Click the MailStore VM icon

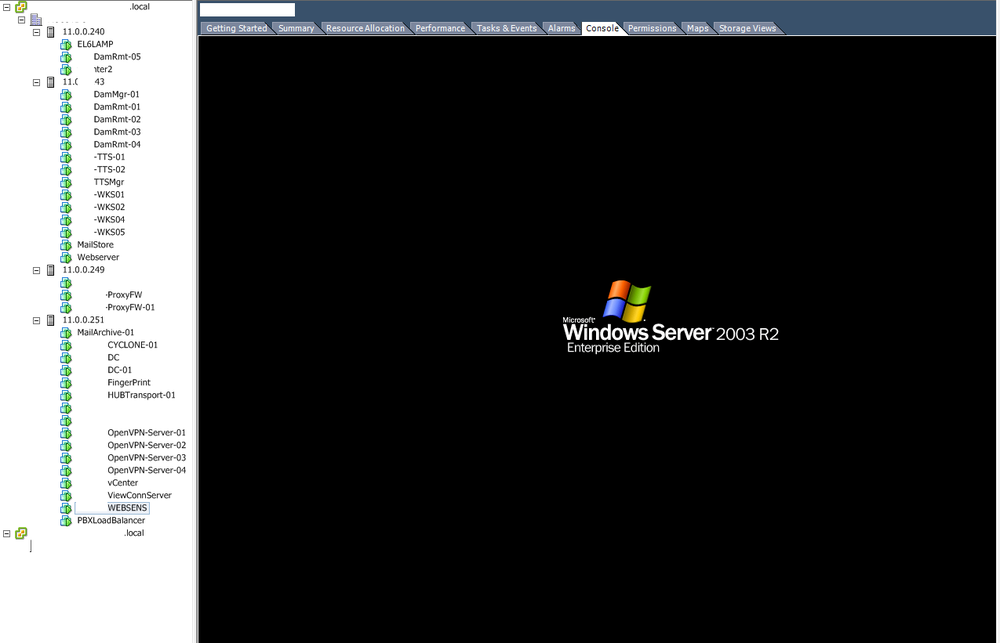point(66,245)
